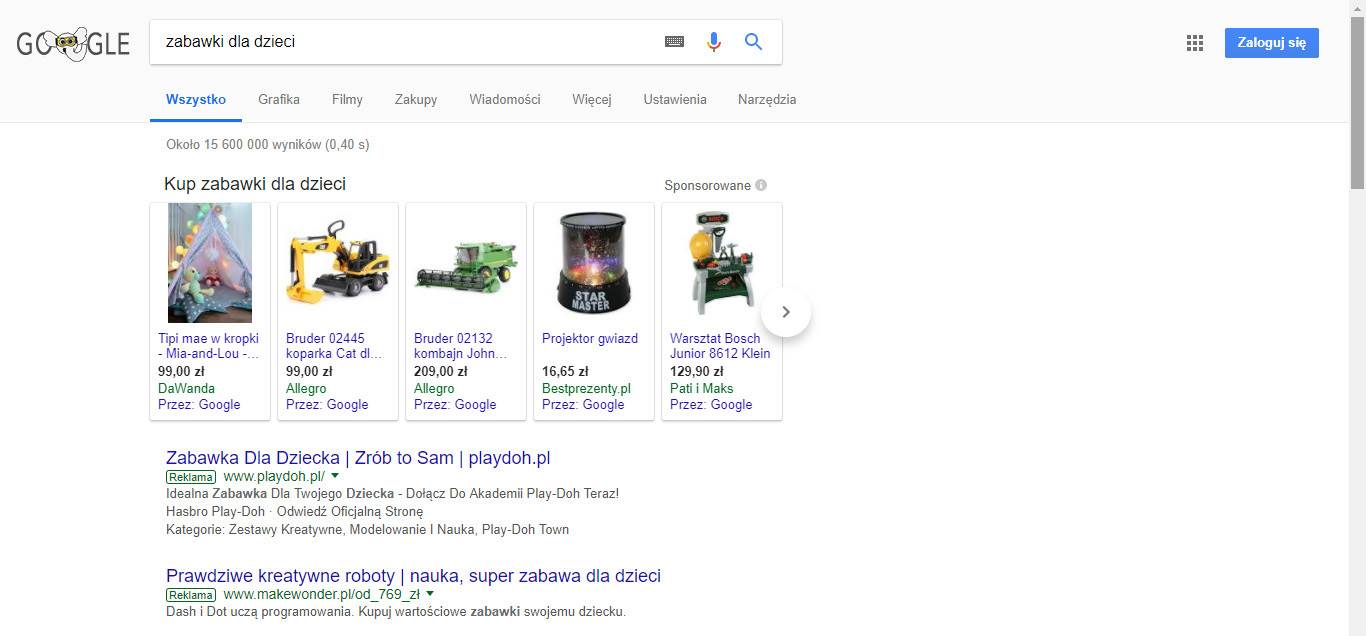Open the Google apps grid icon

tap(1194, 43)
